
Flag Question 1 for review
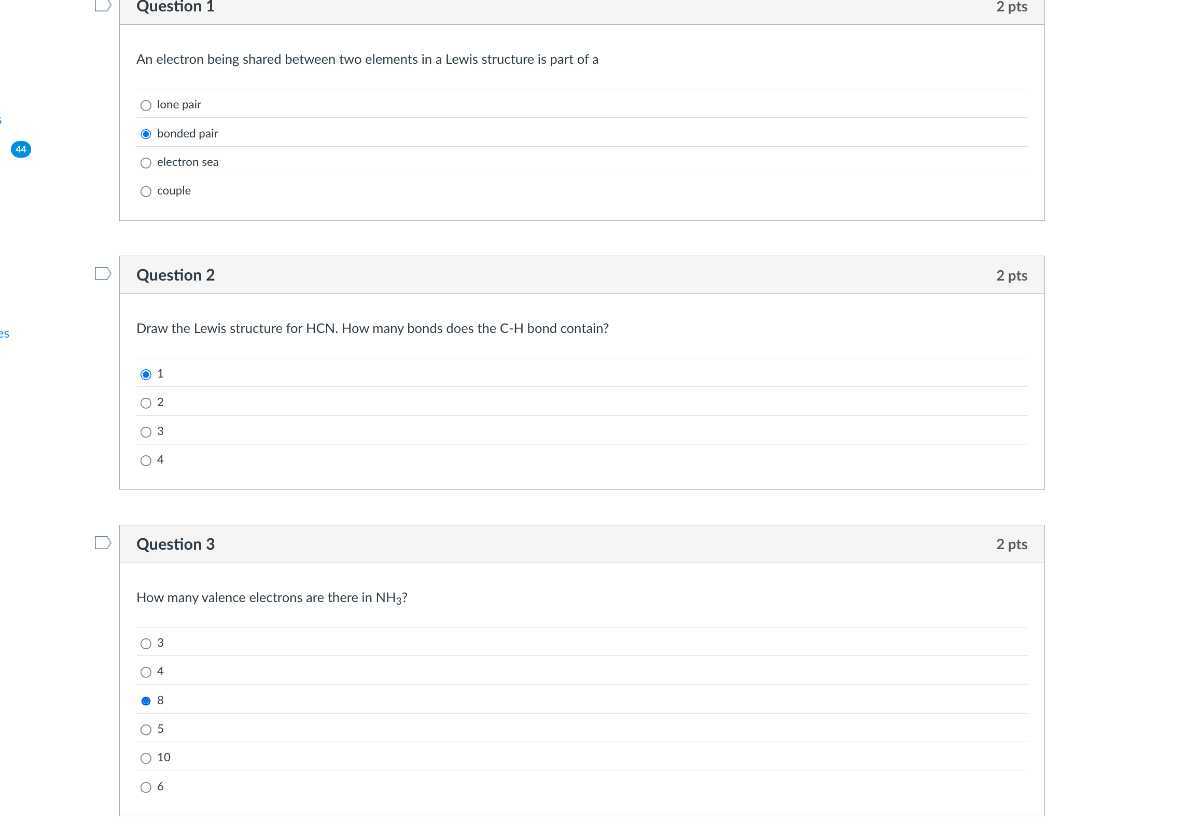coord(102,6)
